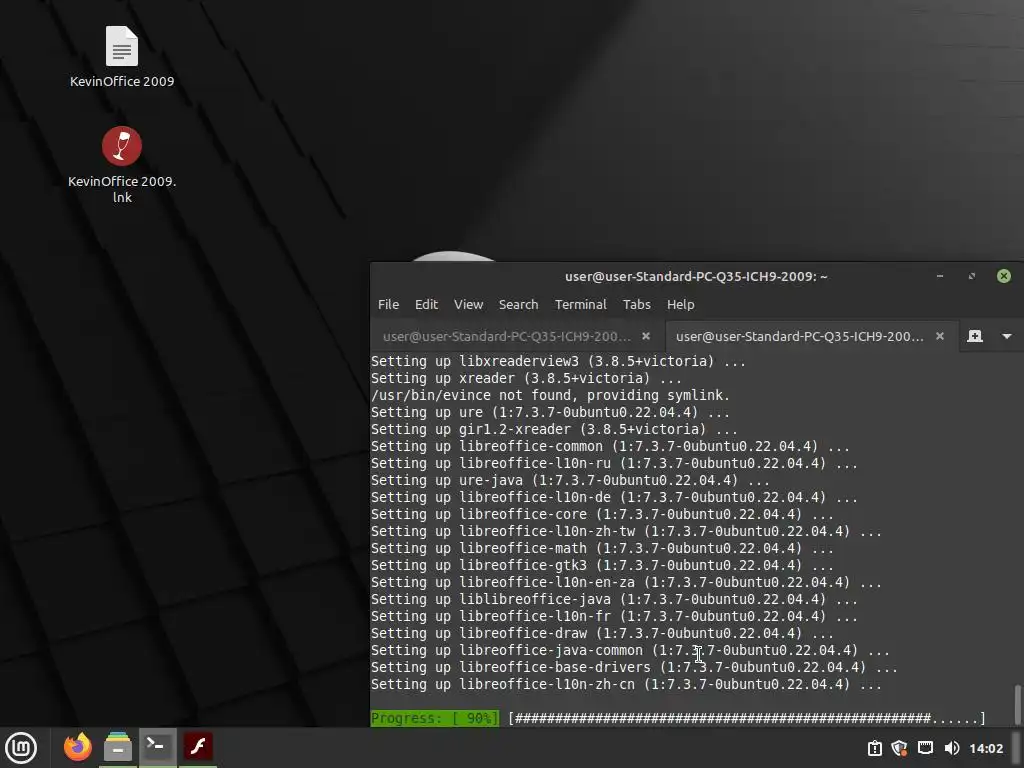The image size is (1024, 768).
Task: Click the 'Setting up libreoffice-l10n-en-za' line
Action: pos(626,582)
